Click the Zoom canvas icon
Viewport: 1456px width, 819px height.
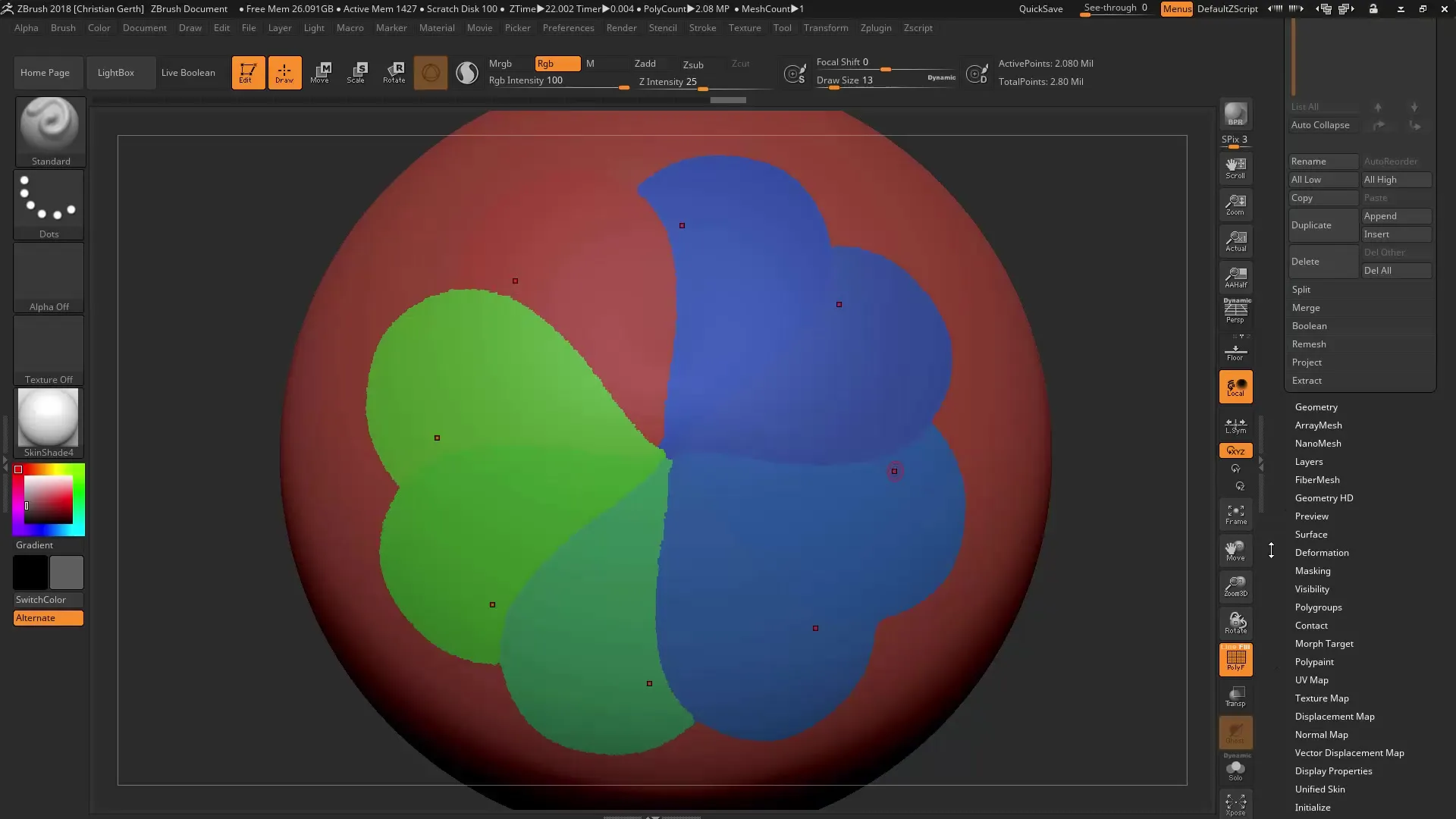click(x=1235, y=205)
